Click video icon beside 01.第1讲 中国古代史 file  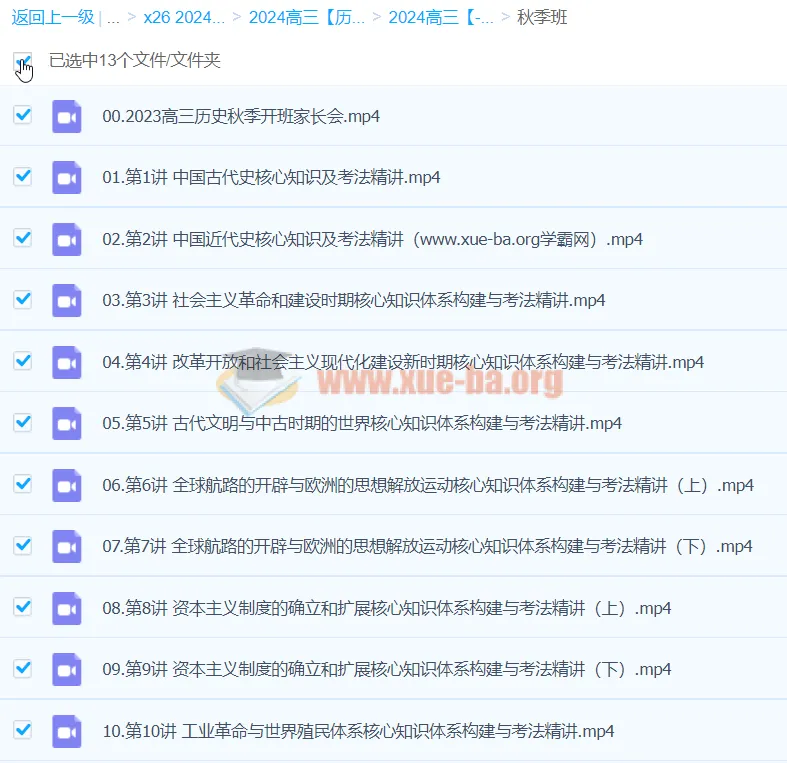[67, 178]
